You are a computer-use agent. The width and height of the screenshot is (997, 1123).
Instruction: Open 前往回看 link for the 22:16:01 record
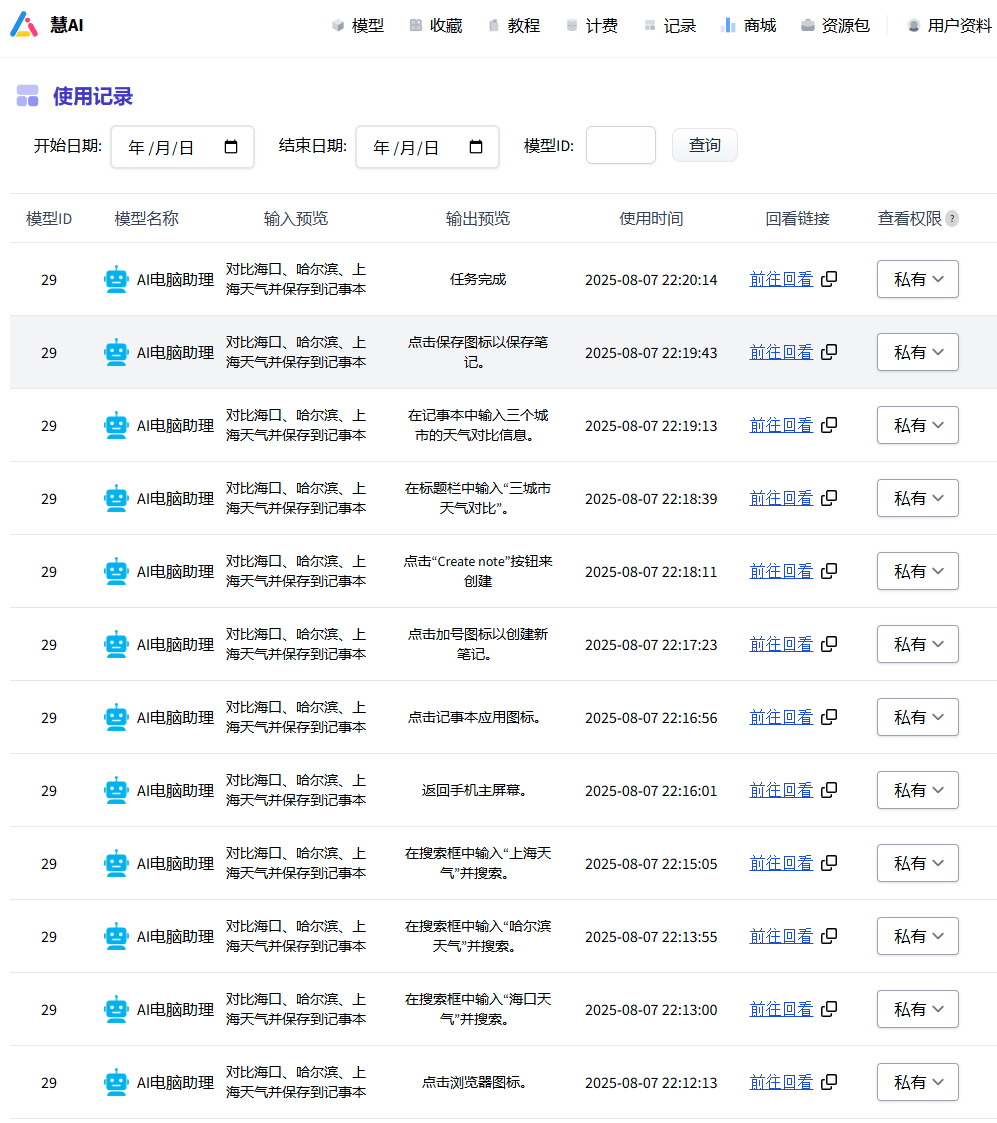(x=781, y=790)
